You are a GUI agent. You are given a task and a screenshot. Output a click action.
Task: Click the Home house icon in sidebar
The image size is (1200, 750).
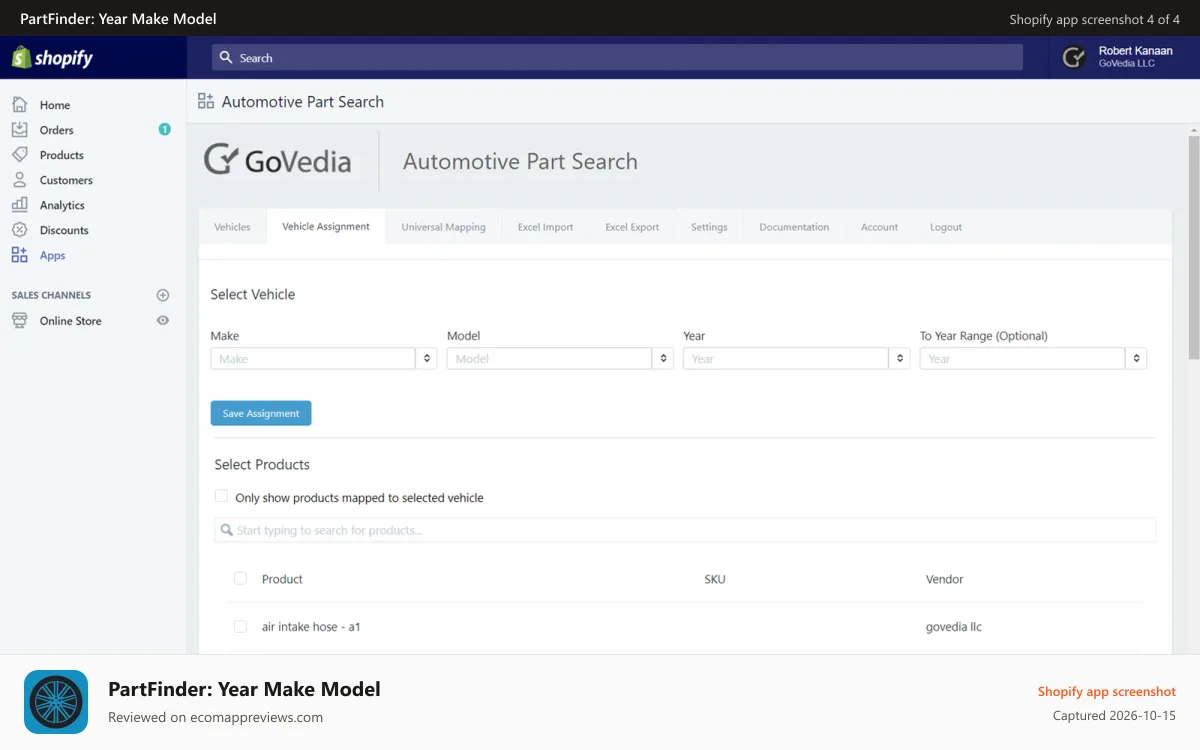pyautogui.click(x=19, y=104)
